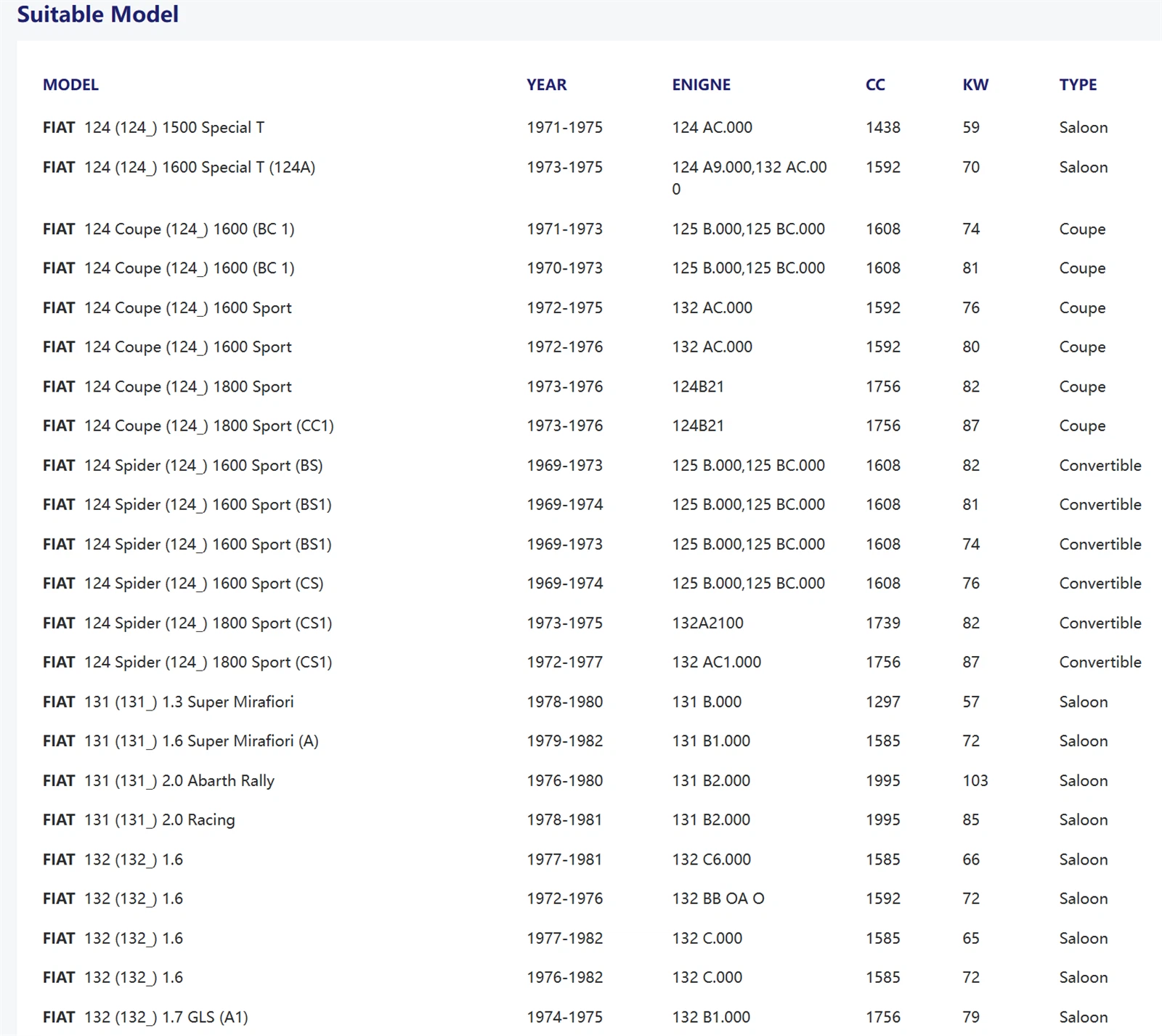Click the TYPE column header
This screenshot has height=1036, width=1162.
(x=1078, y=84)
